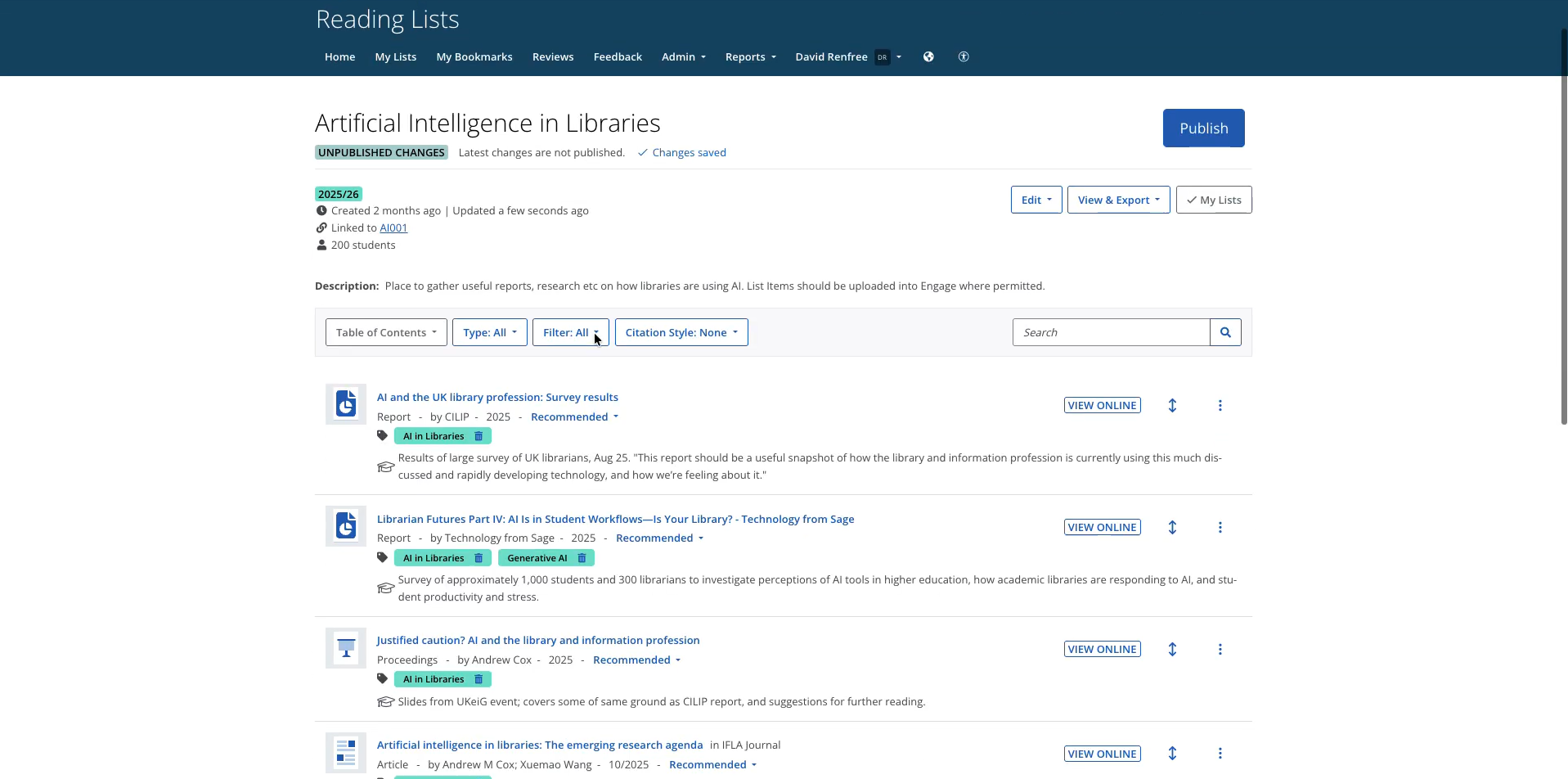The image size is (1568, 779).
Task: Open three-dot menu for Librarian Futures report
Action: click(1220, 528)
